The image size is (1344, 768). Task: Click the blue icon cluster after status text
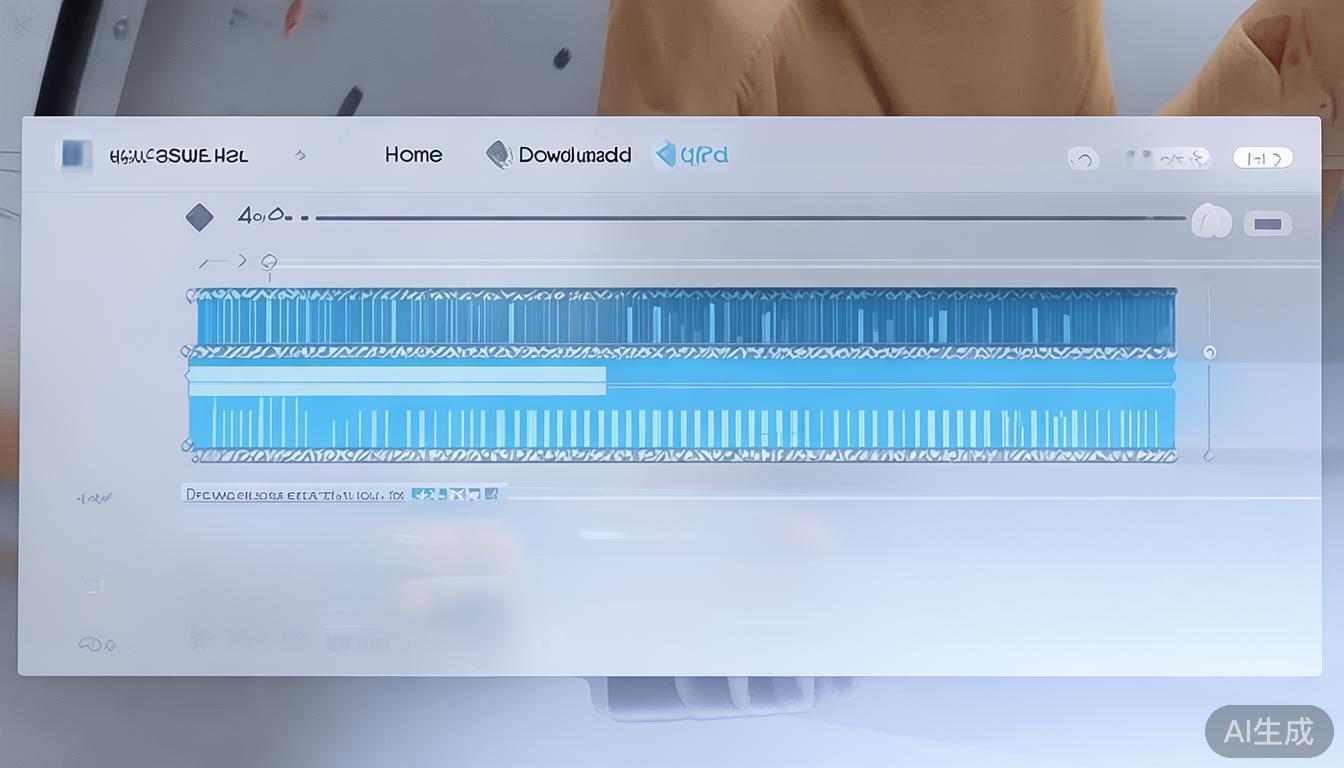click(x=455, y=494)
